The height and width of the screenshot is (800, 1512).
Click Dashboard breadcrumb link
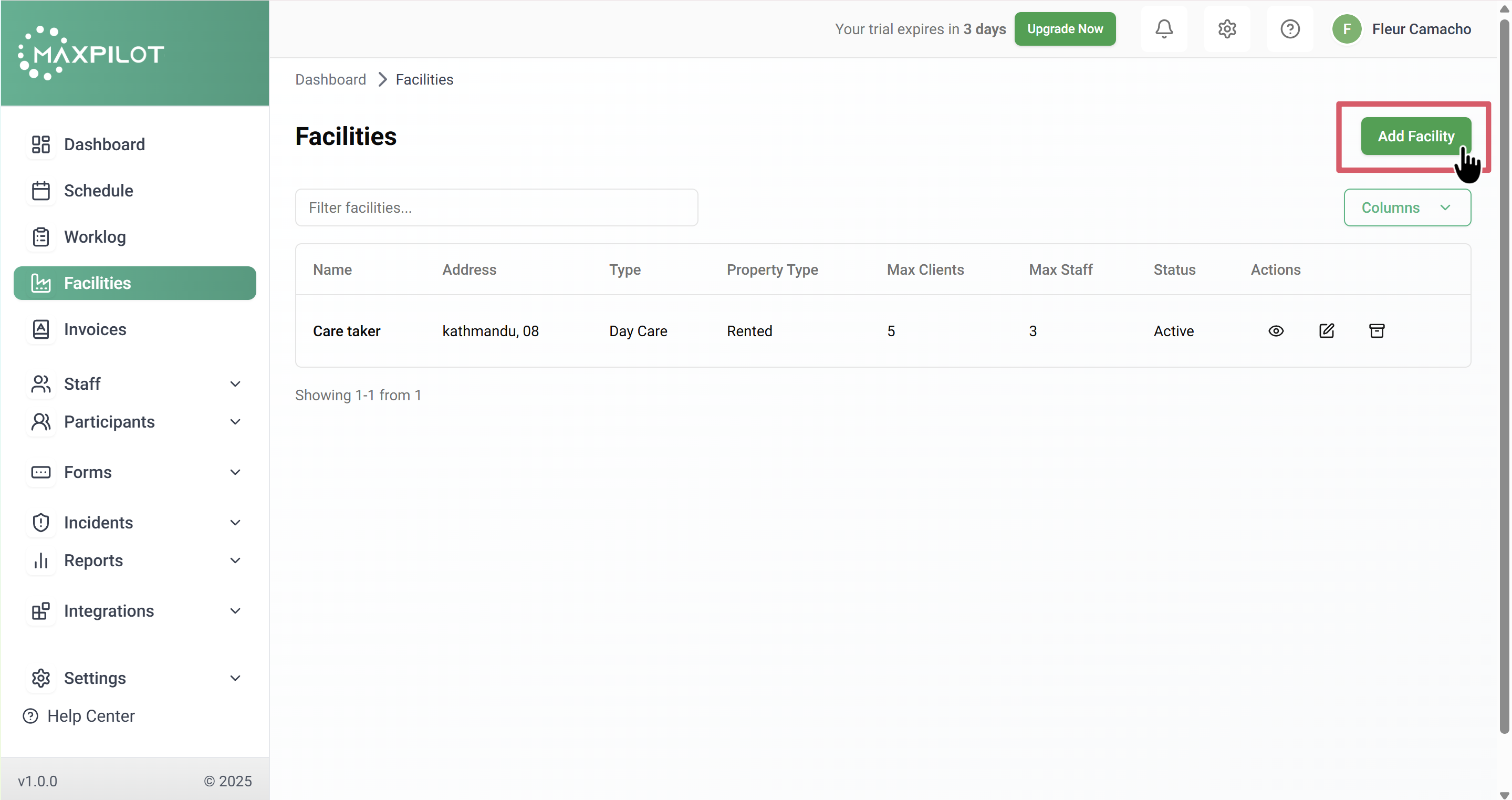coord(330,79)
